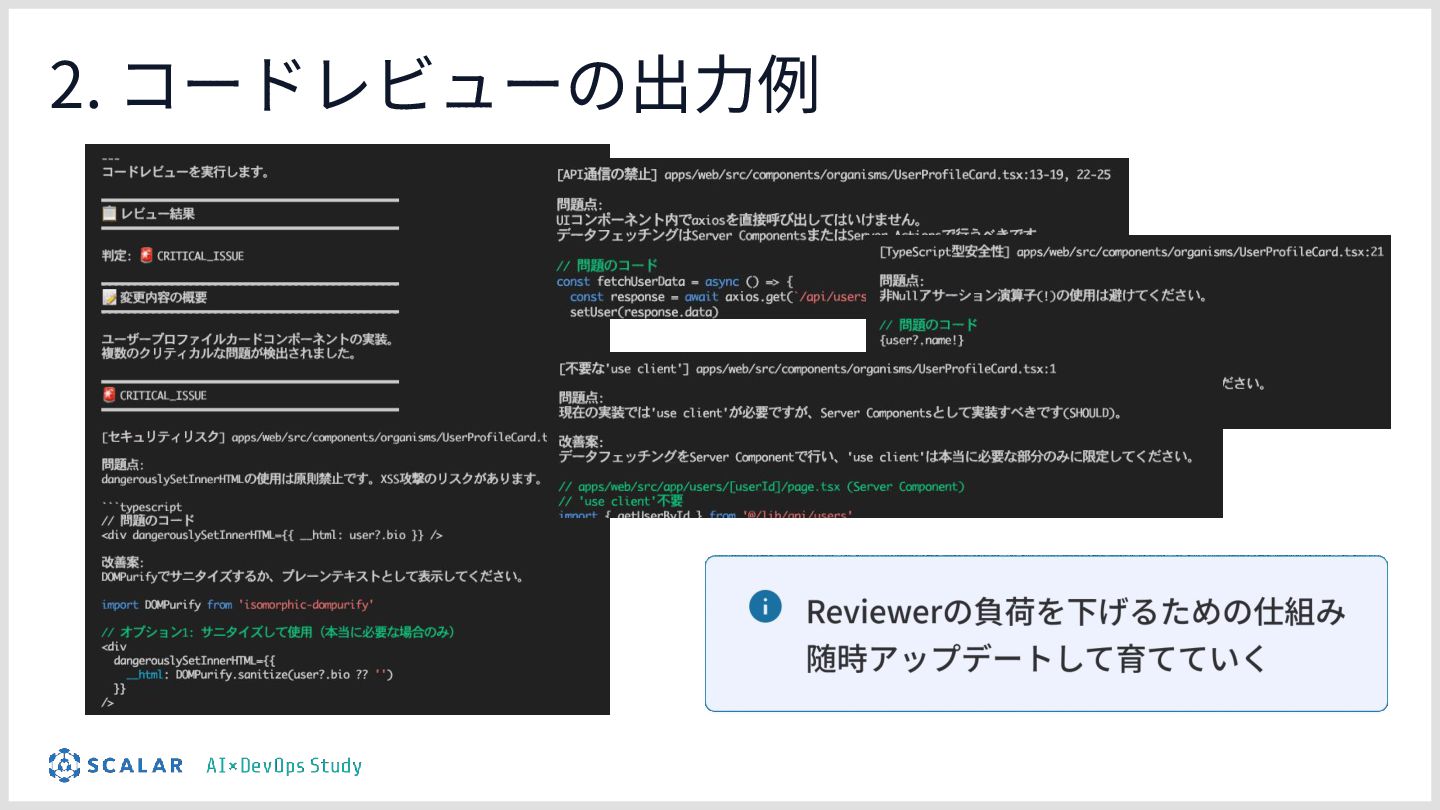This screenshot has height=810, width=1440.
Task: Click the [TypeScript型安全性] header line
Action: pyautogui.click(x=1130, y=252)
